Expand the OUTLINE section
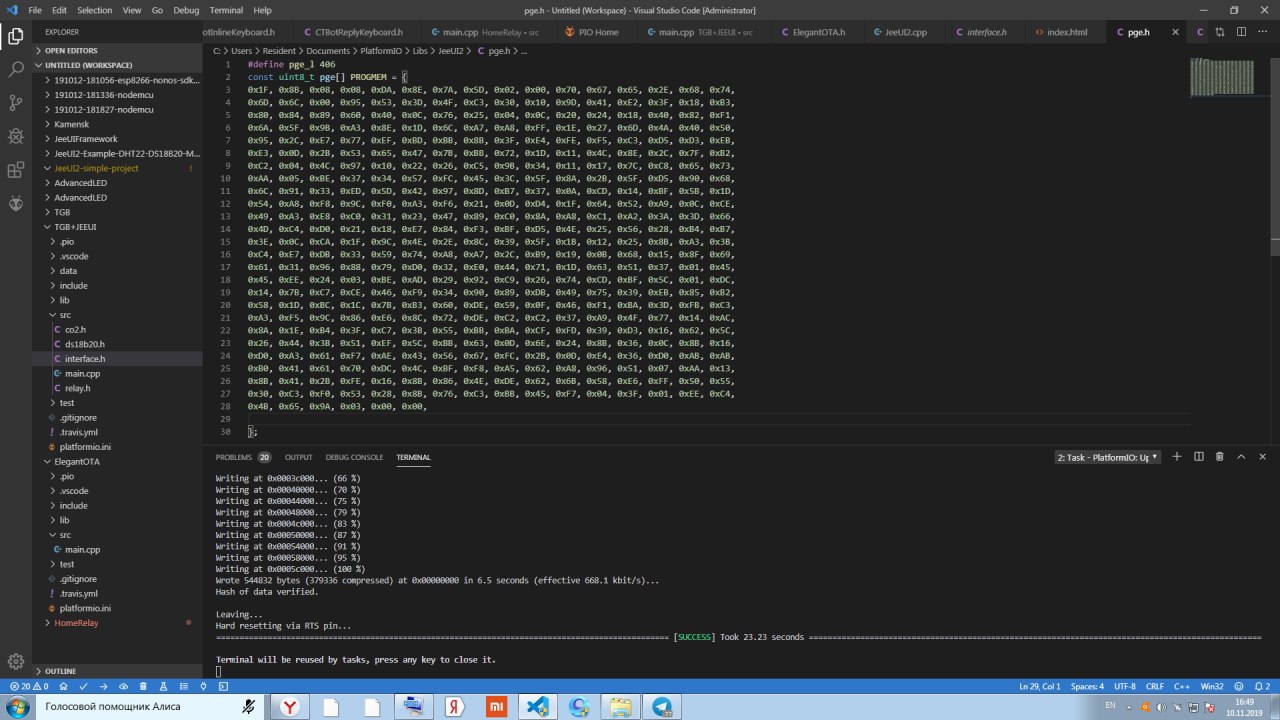Viewport: 1280px width, 720px height. pyautogui.click(x=60, y=671)
